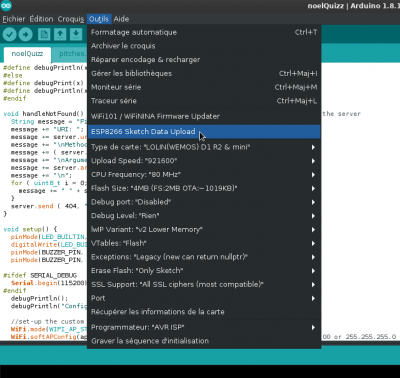Open the Croquis menu
The image size is (400, 378).
(x=71, y=19)
